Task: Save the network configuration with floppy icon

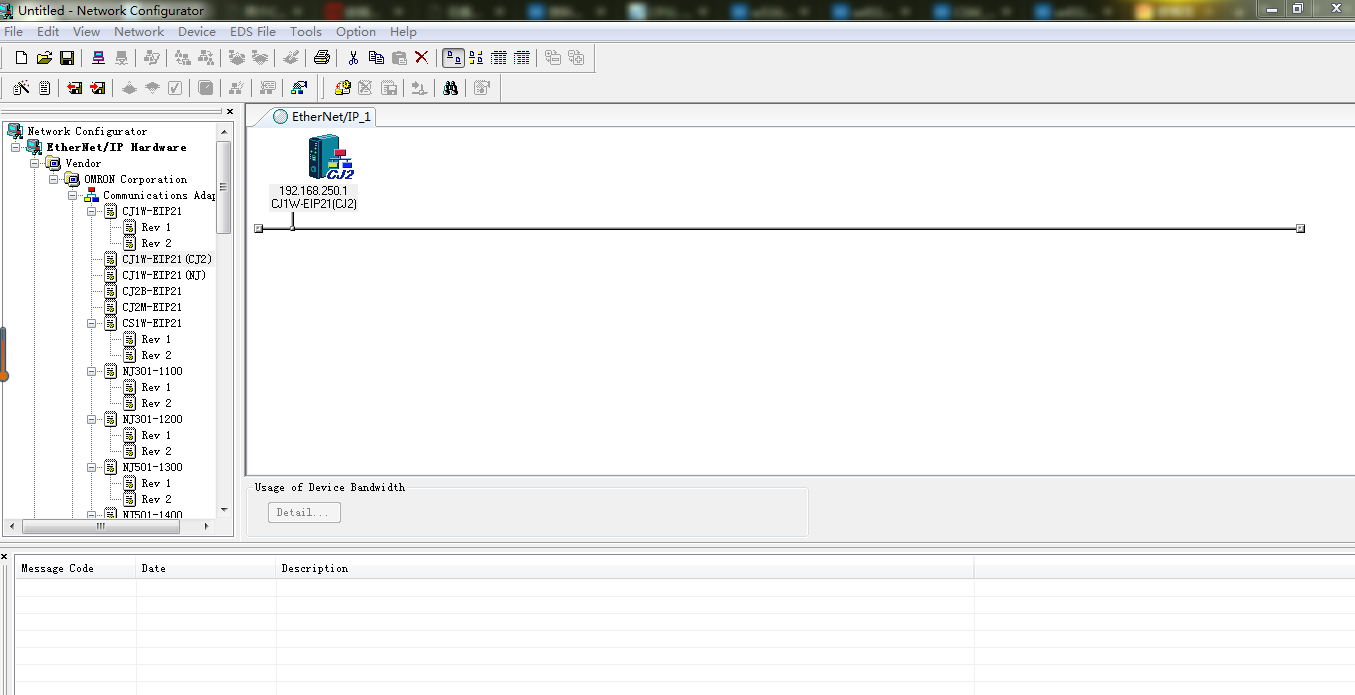Action: click(x=67, y=58)
